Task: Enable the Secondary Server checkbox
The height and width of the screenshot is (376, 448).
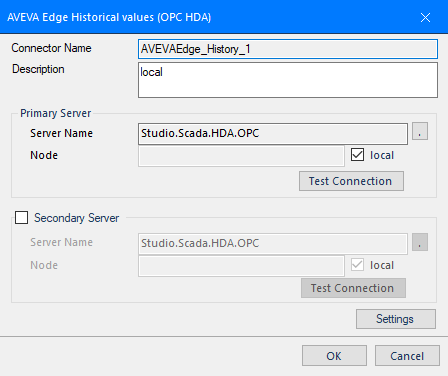Action: (22, 218)
